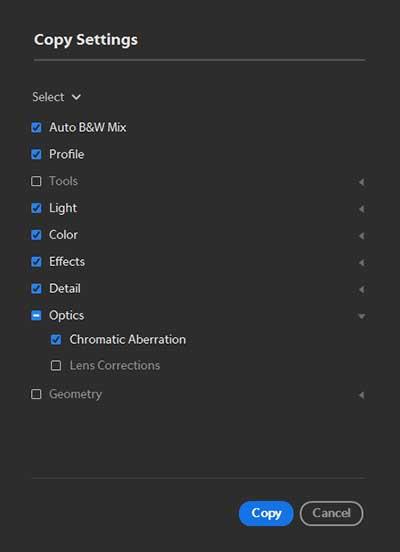Expand the Effects section arrow
Image resolution: width=400 pixels, height=552 pixels.
point(361,263)
